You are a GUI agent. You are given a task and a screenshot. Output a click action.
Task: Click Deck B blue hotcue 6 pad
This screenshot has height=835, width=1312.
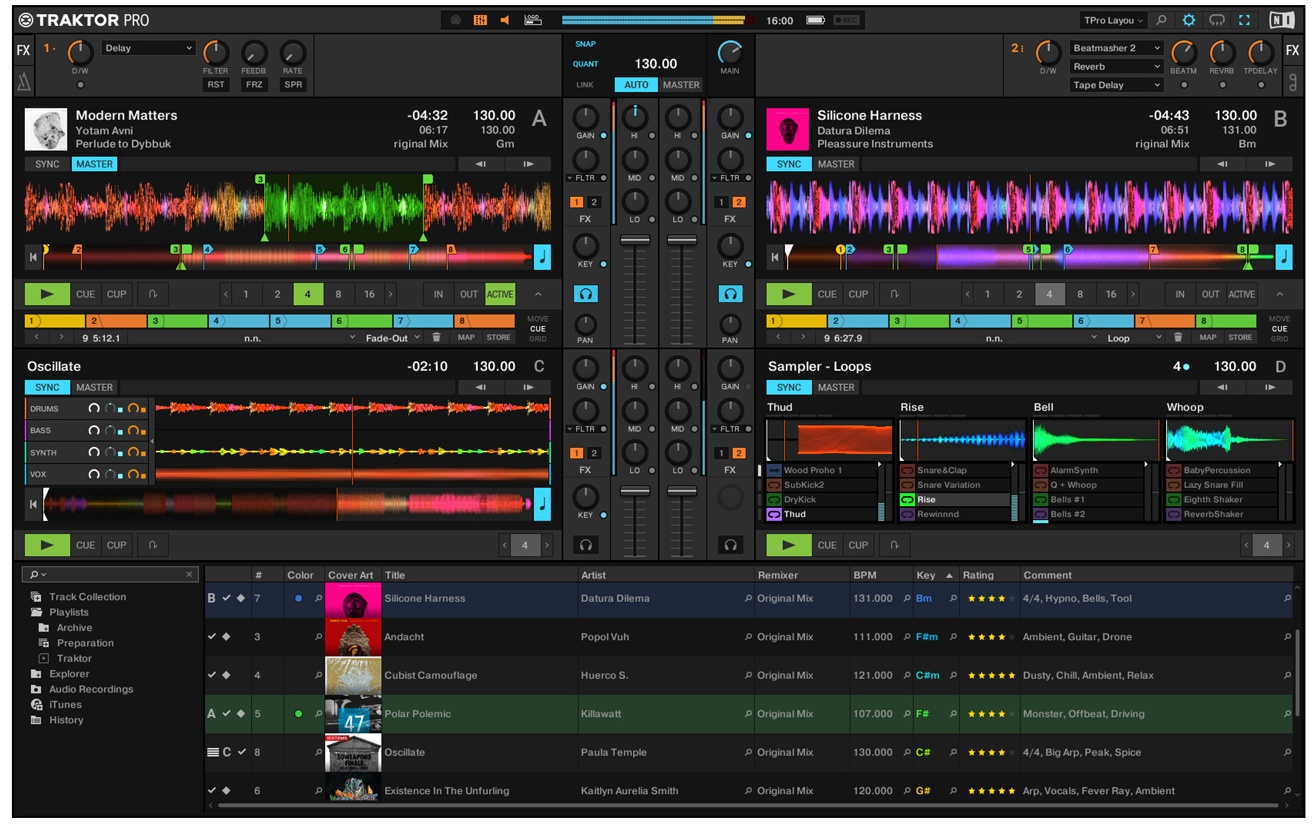(1103, 321)
